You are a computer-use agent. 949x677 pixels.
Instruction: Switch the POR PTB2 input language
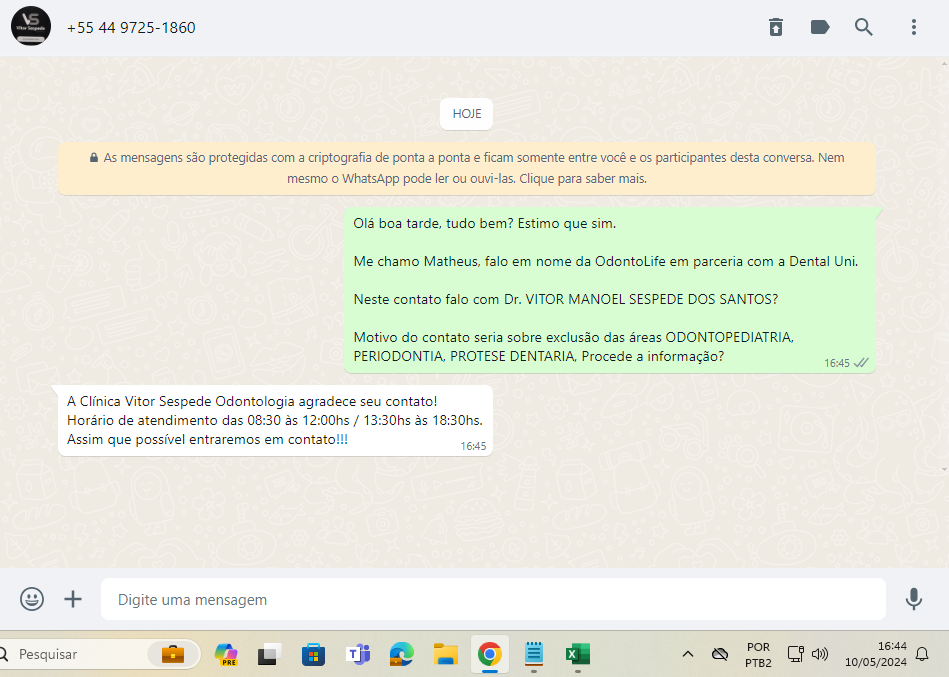point(758,655)
